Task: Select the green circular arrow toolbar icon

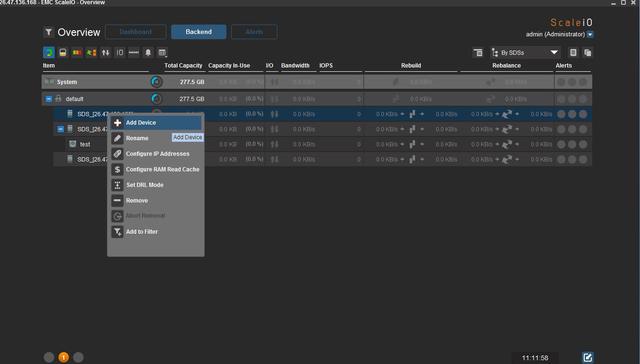Action: [49, 53]
